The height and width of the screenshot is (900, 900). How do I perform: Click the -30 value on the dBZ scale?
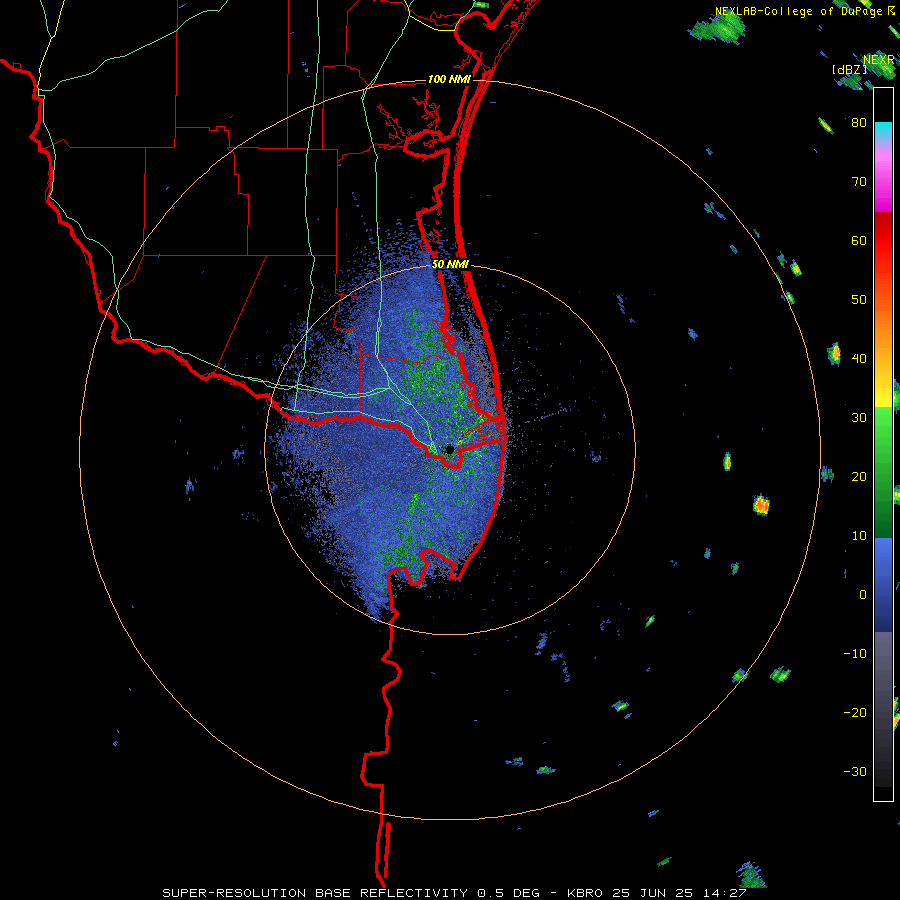pos(855,771)
